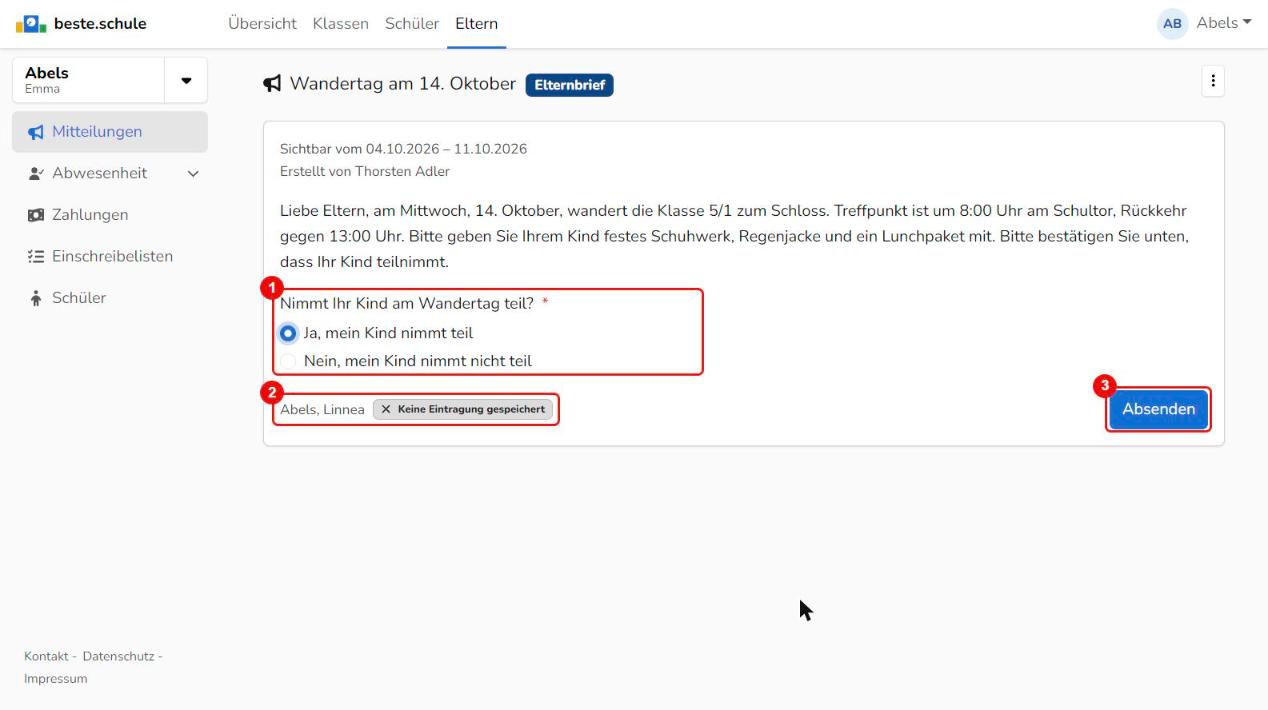This screenshot has width=1268, height=710.
Task: Open the three-dot options menu
Action: click(x=1212, y=81)
